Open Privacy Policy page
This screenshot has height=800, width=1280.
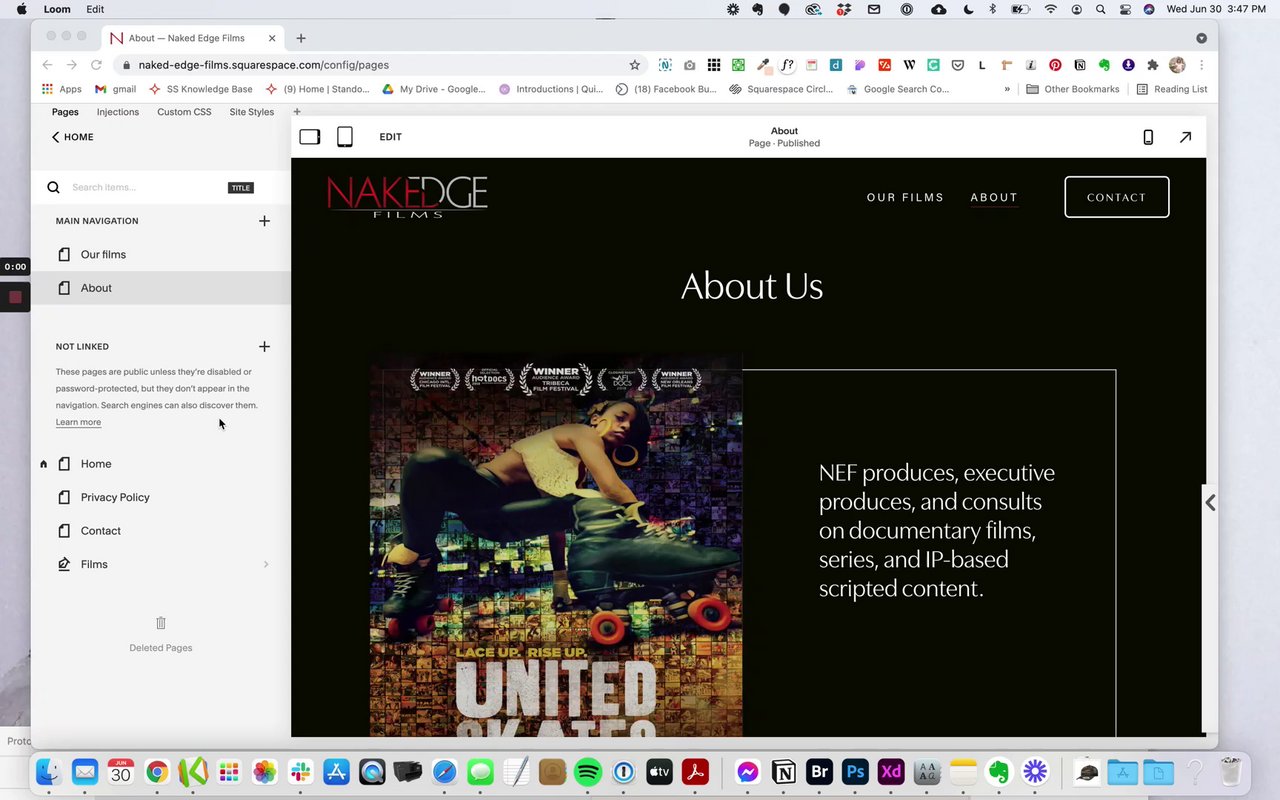tap(161, 497)
